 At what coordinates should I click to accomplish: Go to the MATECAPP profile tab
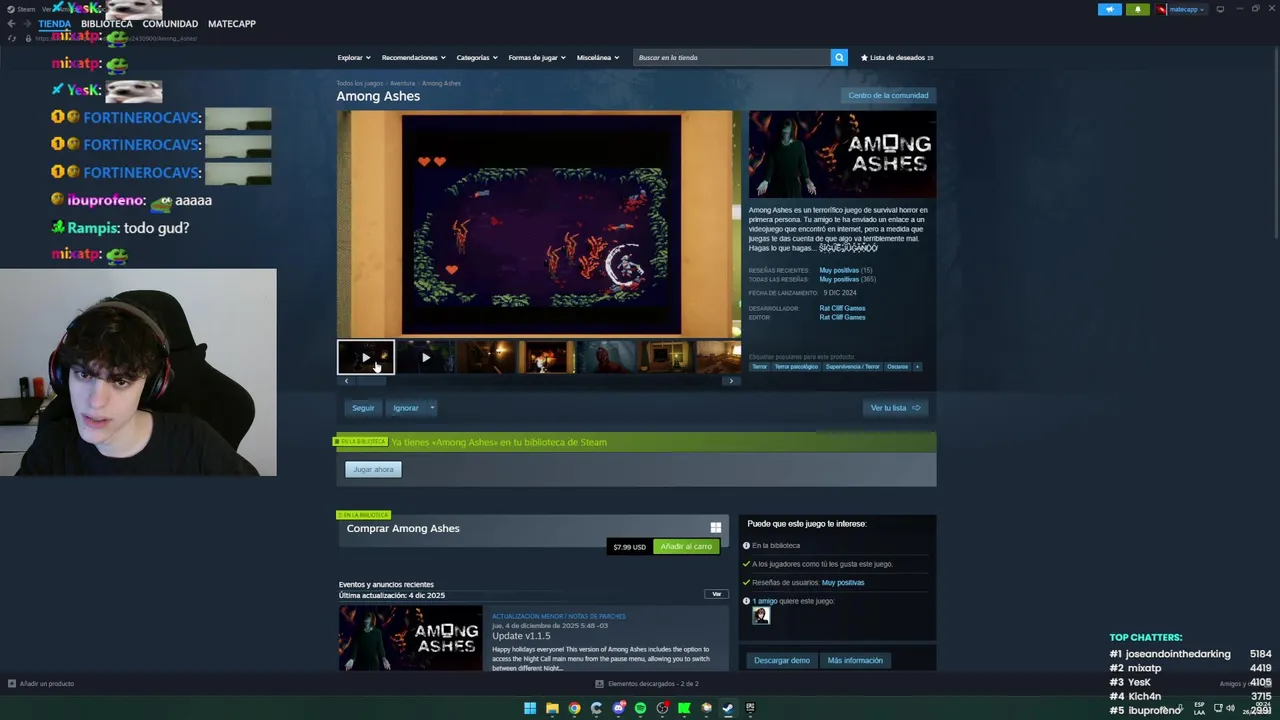(232, 23)
